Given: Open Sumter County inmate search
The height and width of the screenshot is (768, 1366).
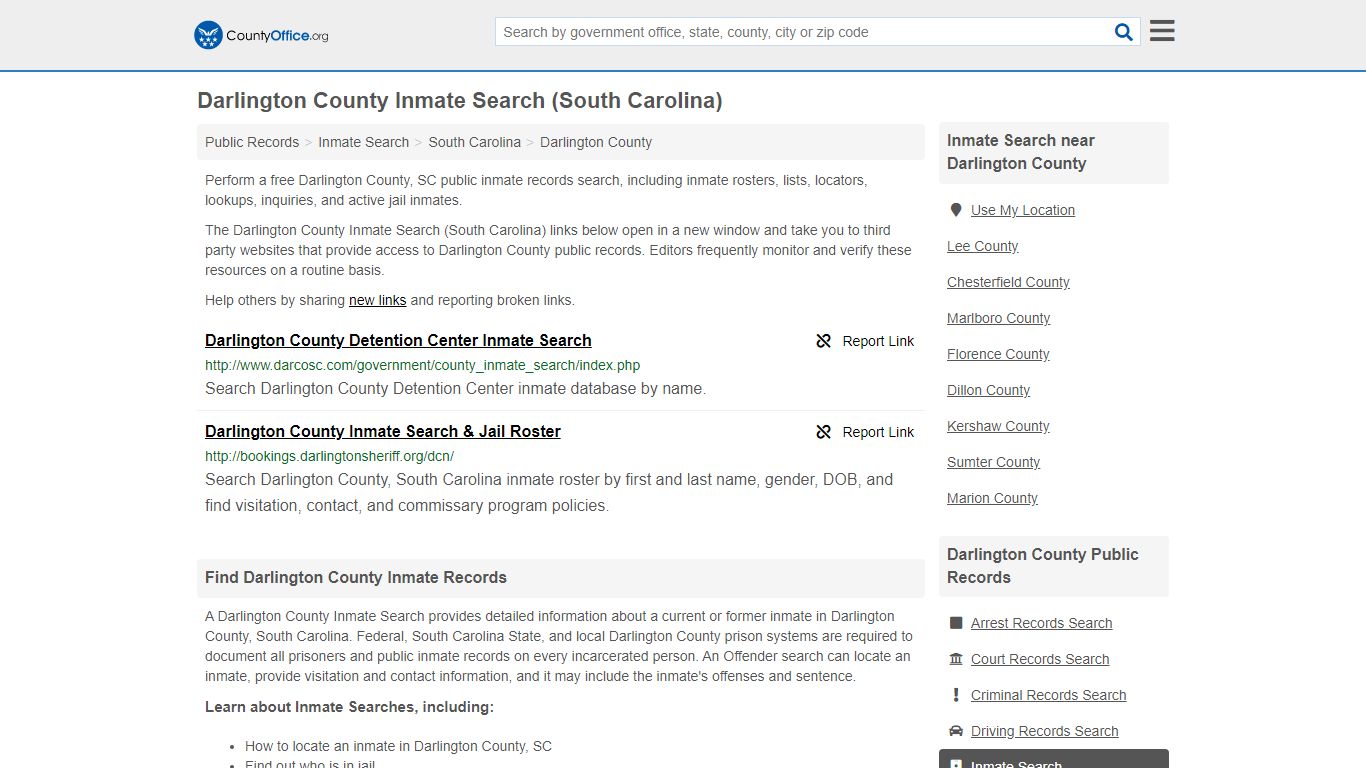Looking at the screenshot, I should pyautogui.click(x=993, y=462).
